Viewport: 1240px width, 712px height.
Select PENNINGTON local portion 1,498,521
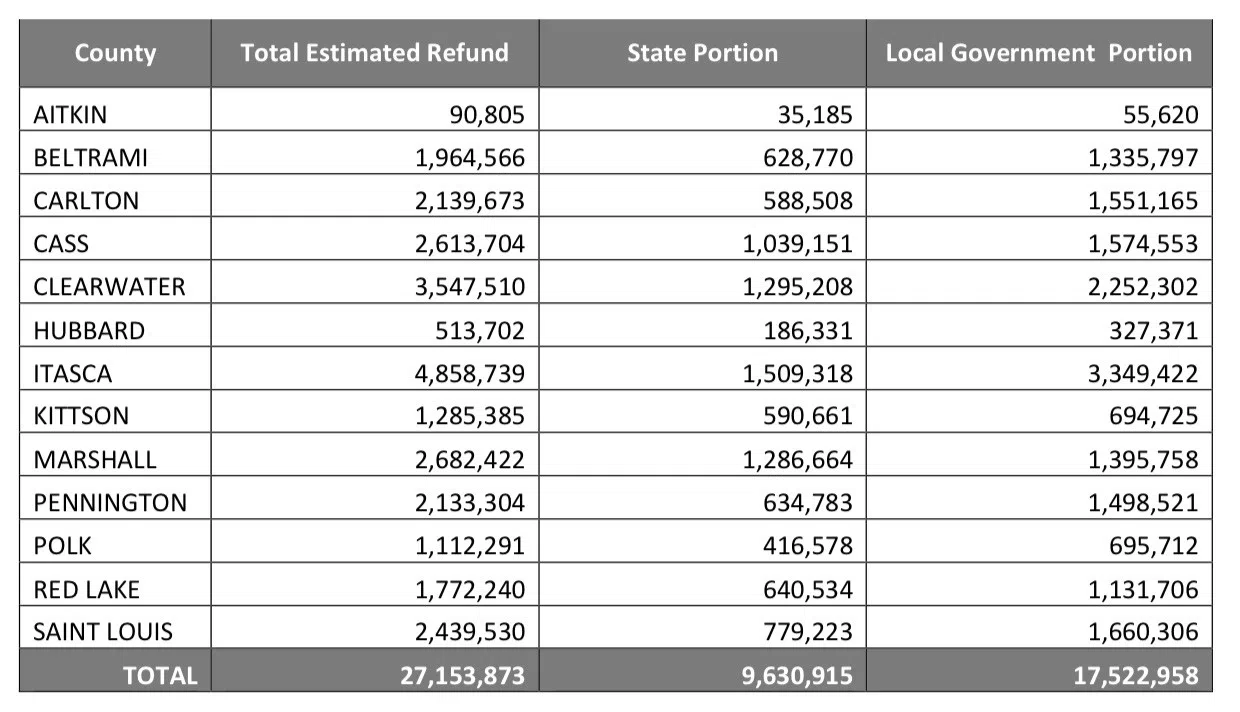1142,503
